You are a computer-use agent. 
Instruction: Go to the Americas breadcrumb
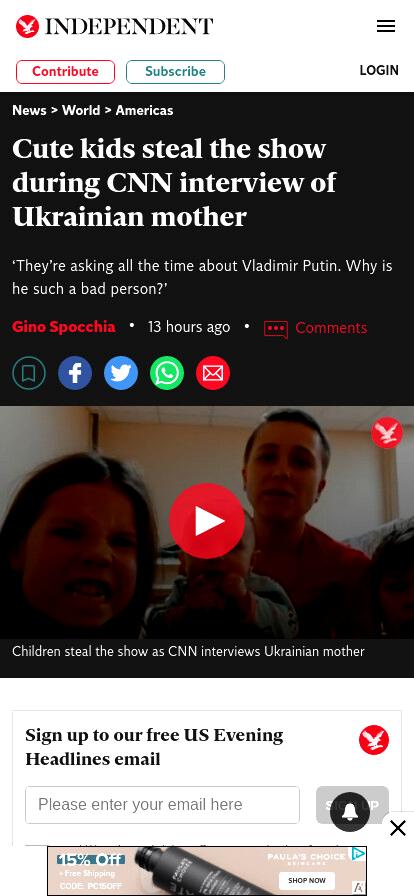pyautogui.click(x=144, y=110)
